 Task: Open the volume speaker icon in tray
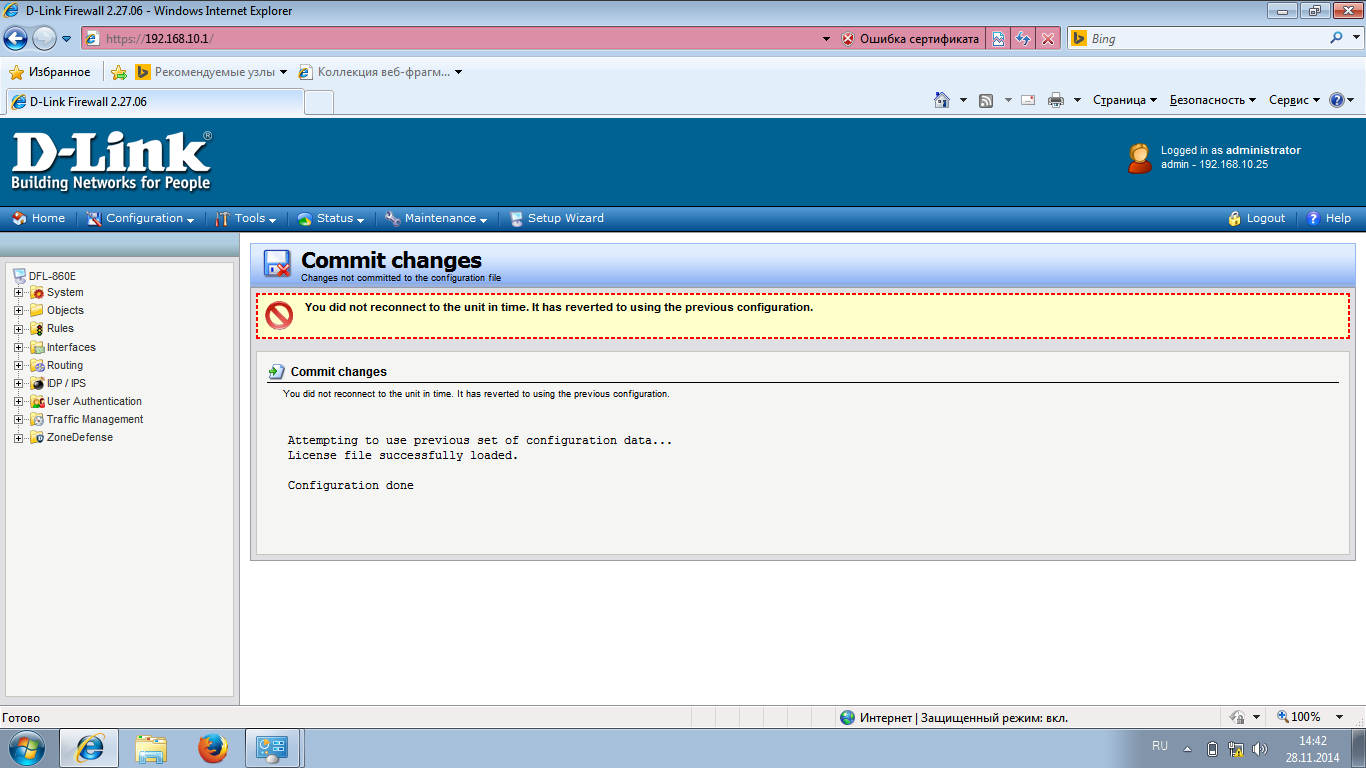pyautogui.click(x=1260, y=748)
